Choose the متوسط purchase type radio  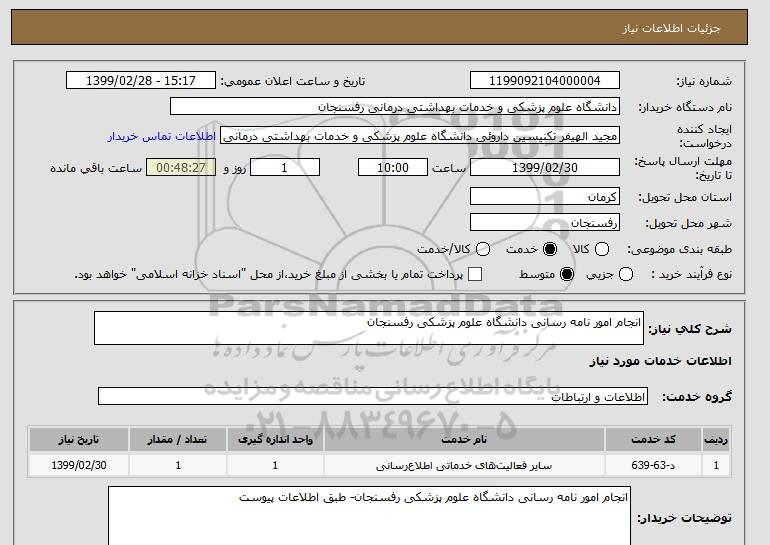567,274
